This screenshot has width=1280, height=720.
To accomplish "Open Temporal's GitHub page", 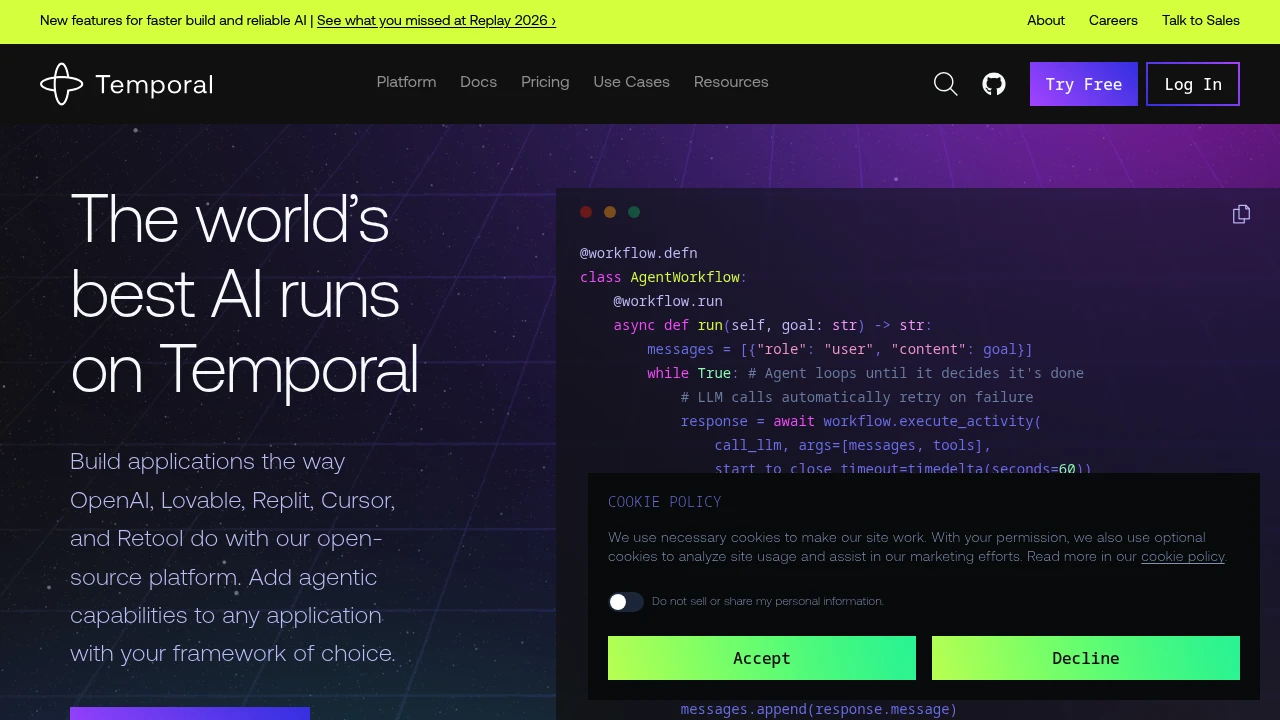I will pyautogui.click(x=994, y=84).
